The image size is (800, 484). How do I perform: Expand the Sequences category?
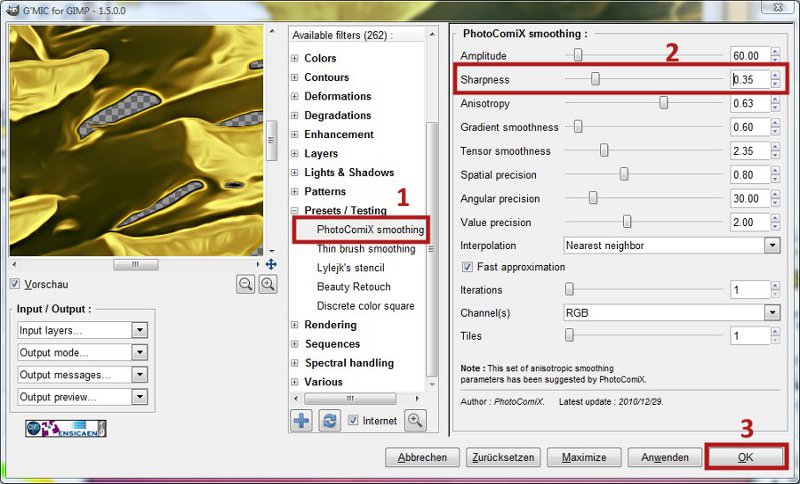pyautogui.click(x=295, y=344)
